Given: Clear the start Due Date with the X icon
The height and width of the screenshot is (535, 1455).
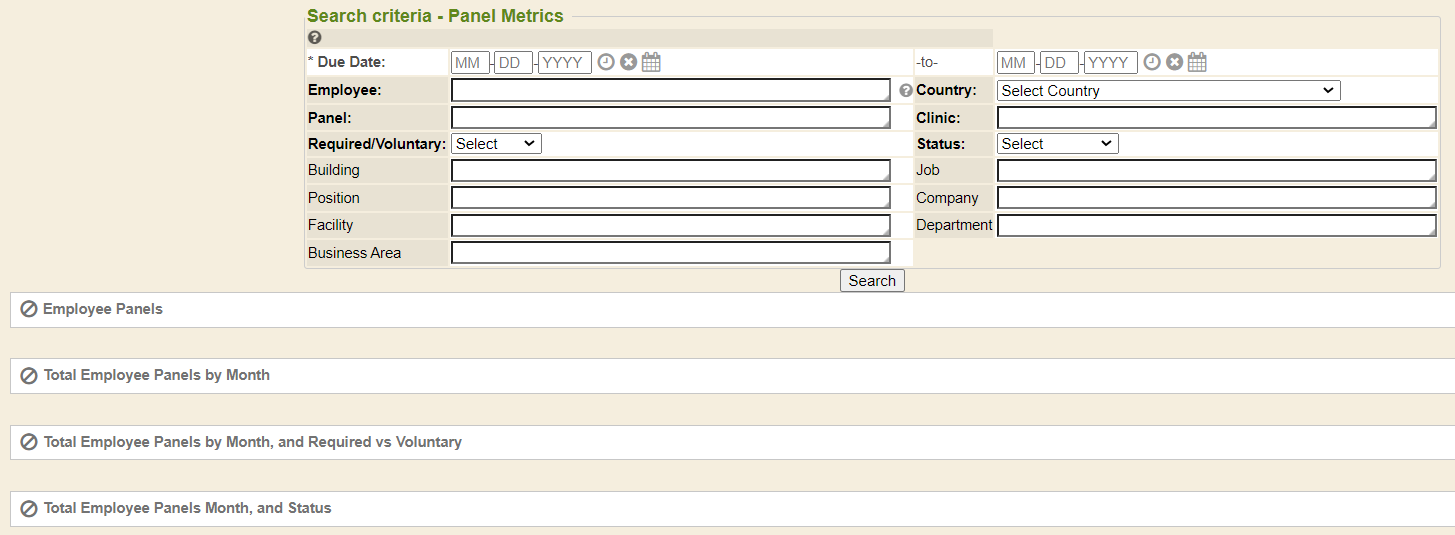Looking at the screenshot, I should pos(628,62).
